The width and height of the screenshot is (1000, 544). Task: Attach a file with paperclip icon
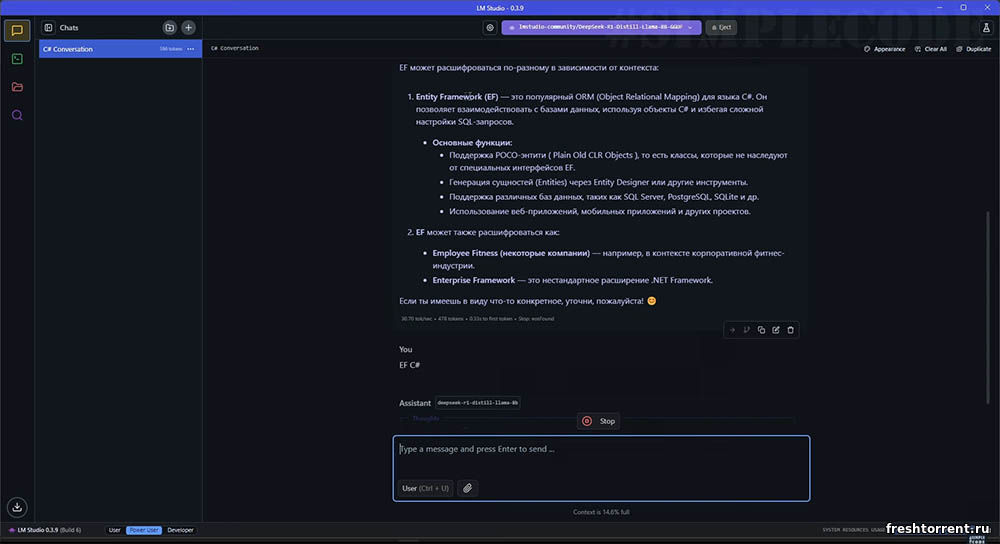point(467,488)
